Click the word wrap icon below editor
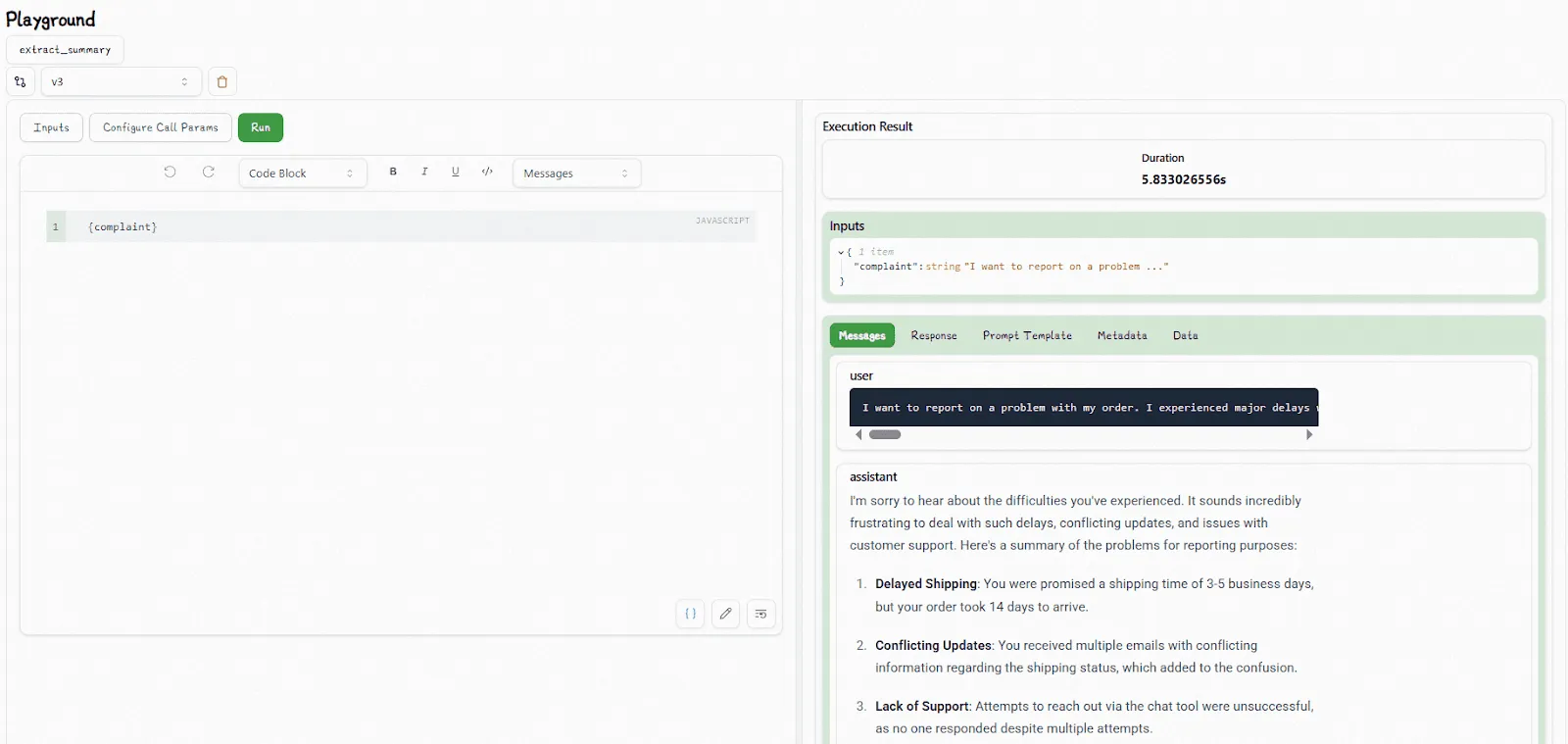 (761, 614)
